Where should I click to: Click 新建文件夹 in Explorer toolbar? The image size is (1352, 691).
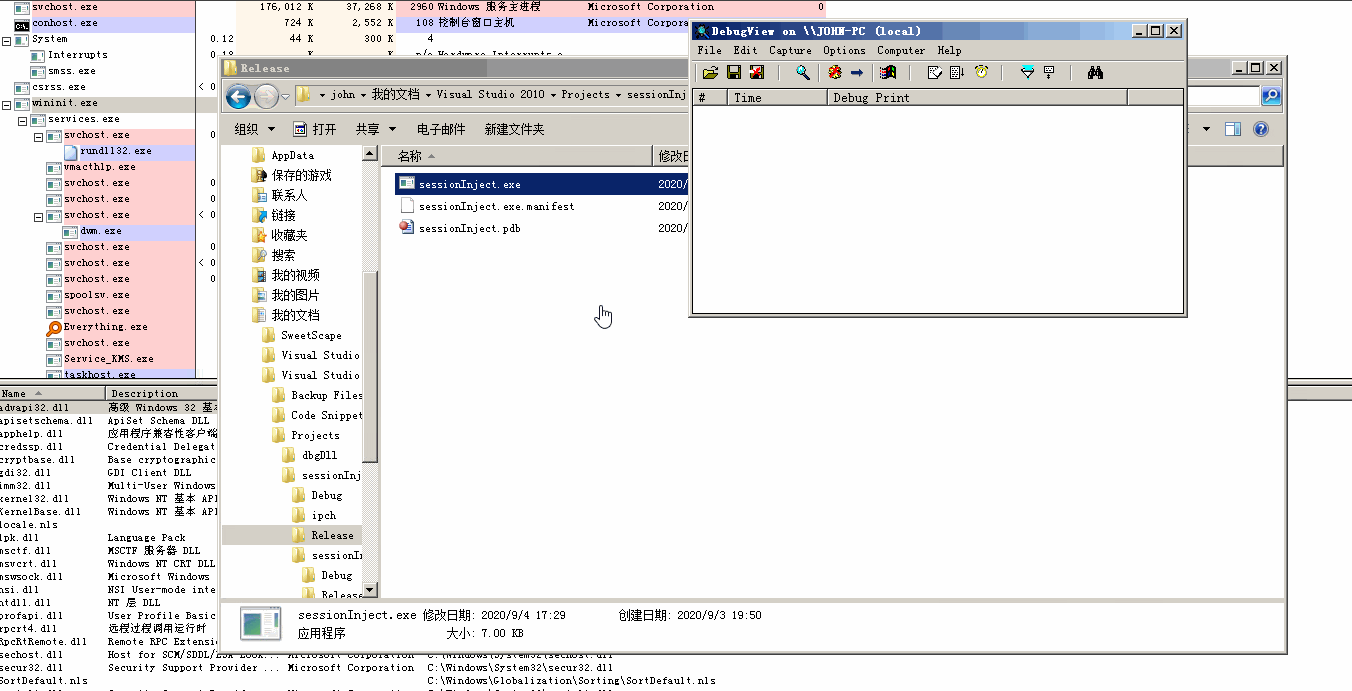(514, 129)
